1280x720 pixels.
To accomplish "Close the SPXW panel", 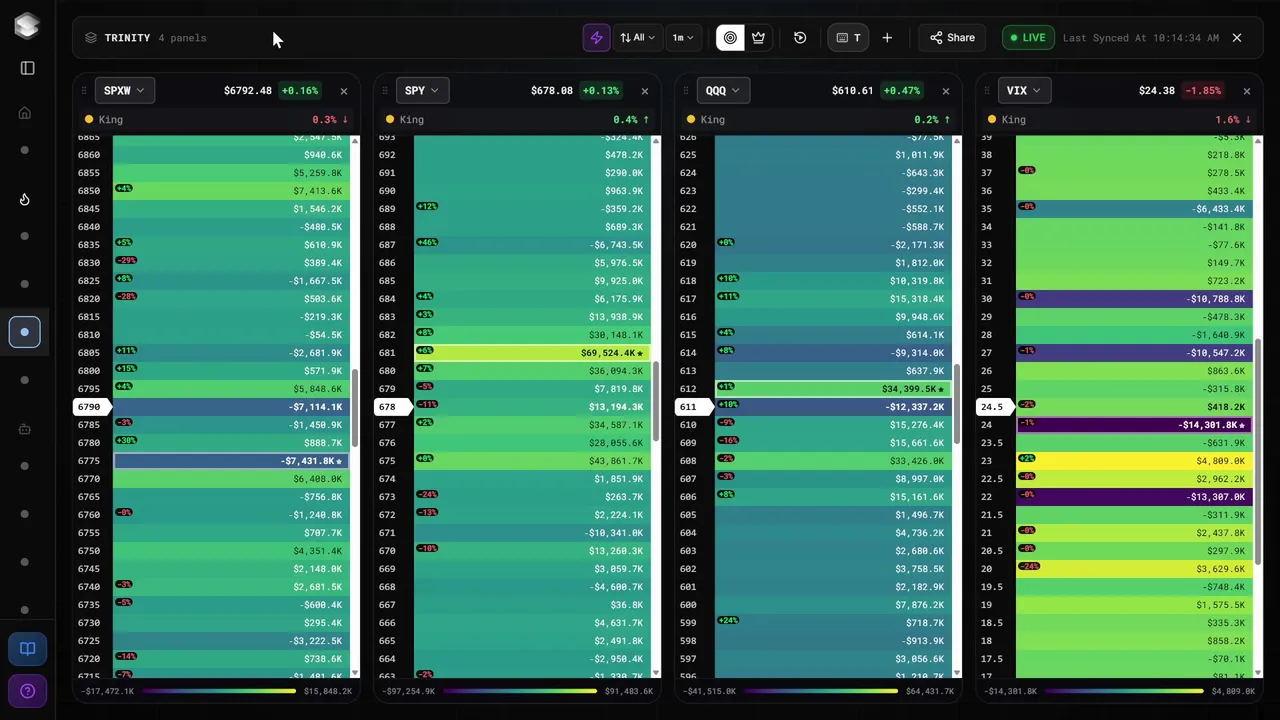I will click(x=344, y=91).
